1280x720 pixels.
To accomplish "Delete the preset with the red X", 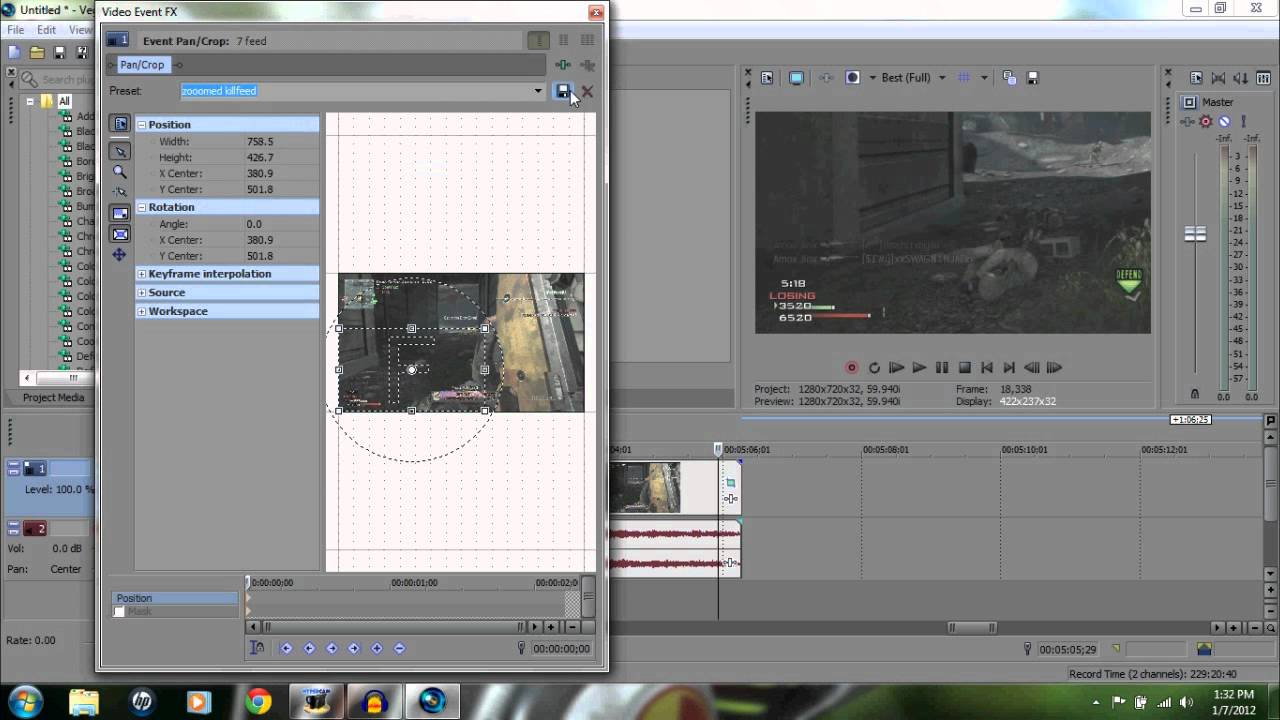I will click(x=587, y=91).
